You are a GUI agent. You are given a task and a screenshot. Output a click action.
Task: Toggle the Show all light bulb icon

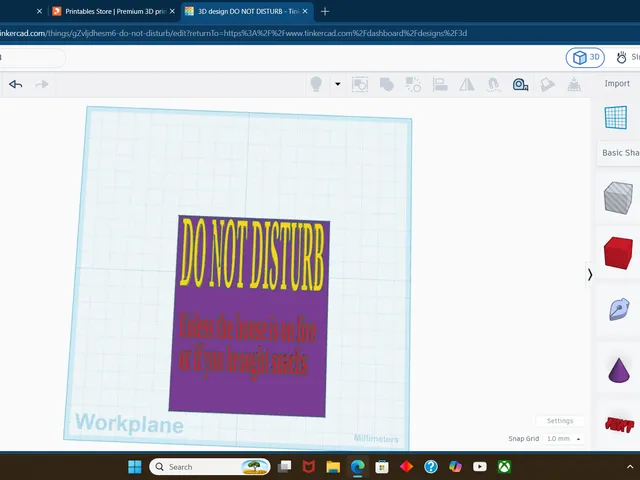(x=316, y=84)
